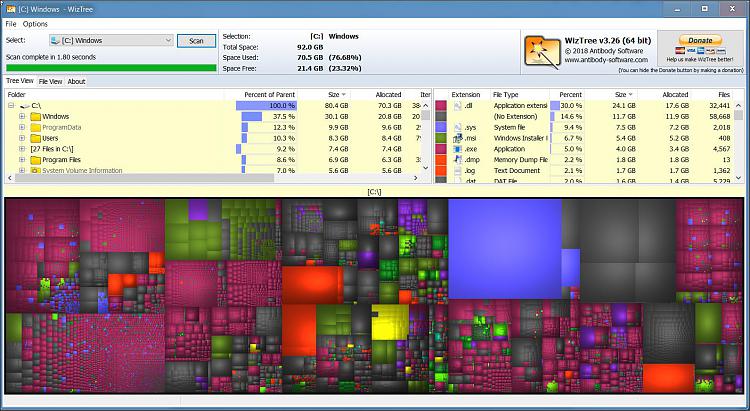The width and height of the screenshot is (750, 411).
Task: Click the C:\ drive icon in tree
Action: (x=25, y=106)
